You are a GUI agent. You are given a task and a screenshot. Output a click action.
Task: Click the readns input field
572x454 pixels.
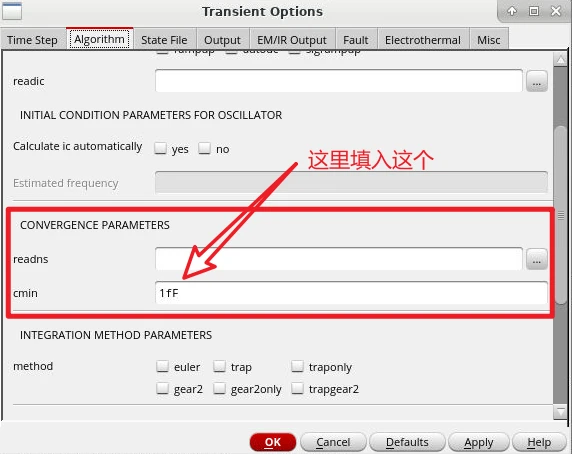[x=339, y=259]
